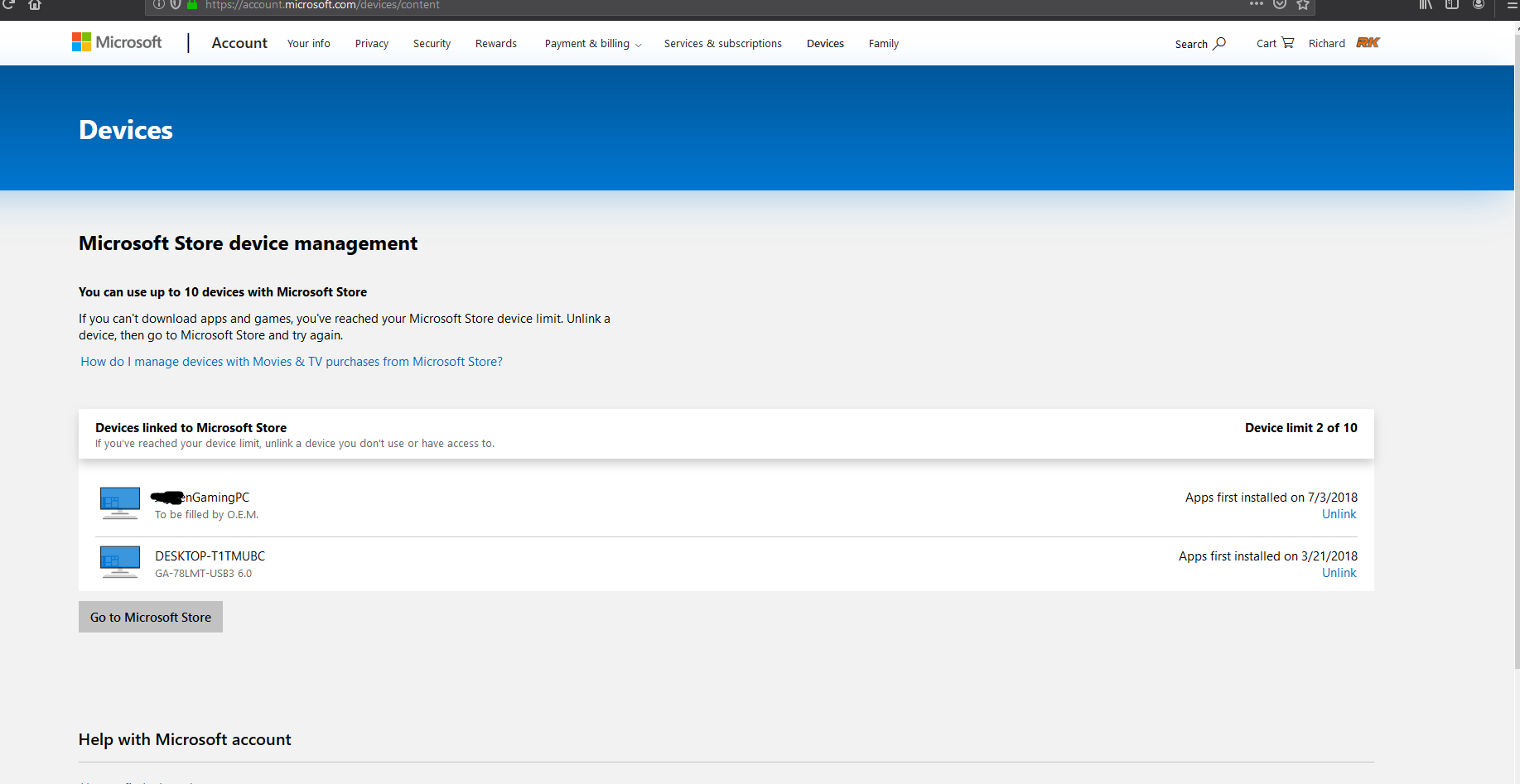
Task: Click the large Devices banner title
Action: point(126,130)
